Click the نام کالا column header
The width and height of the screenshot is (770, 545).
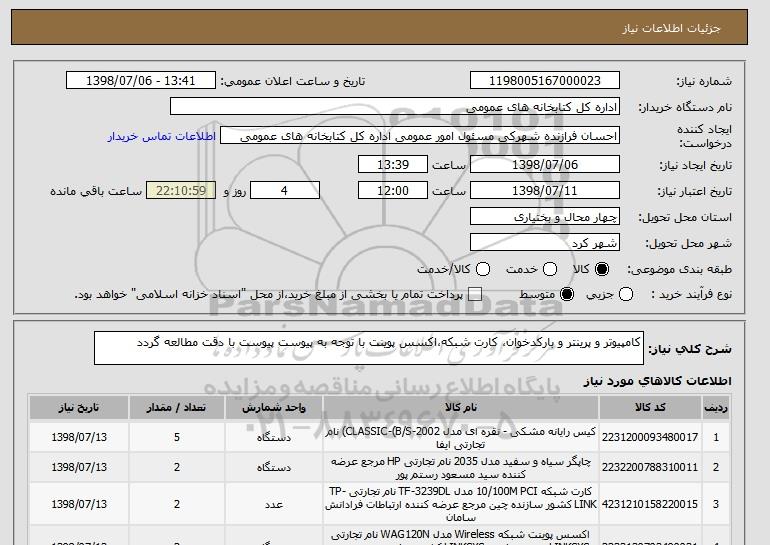coord(461,408)
